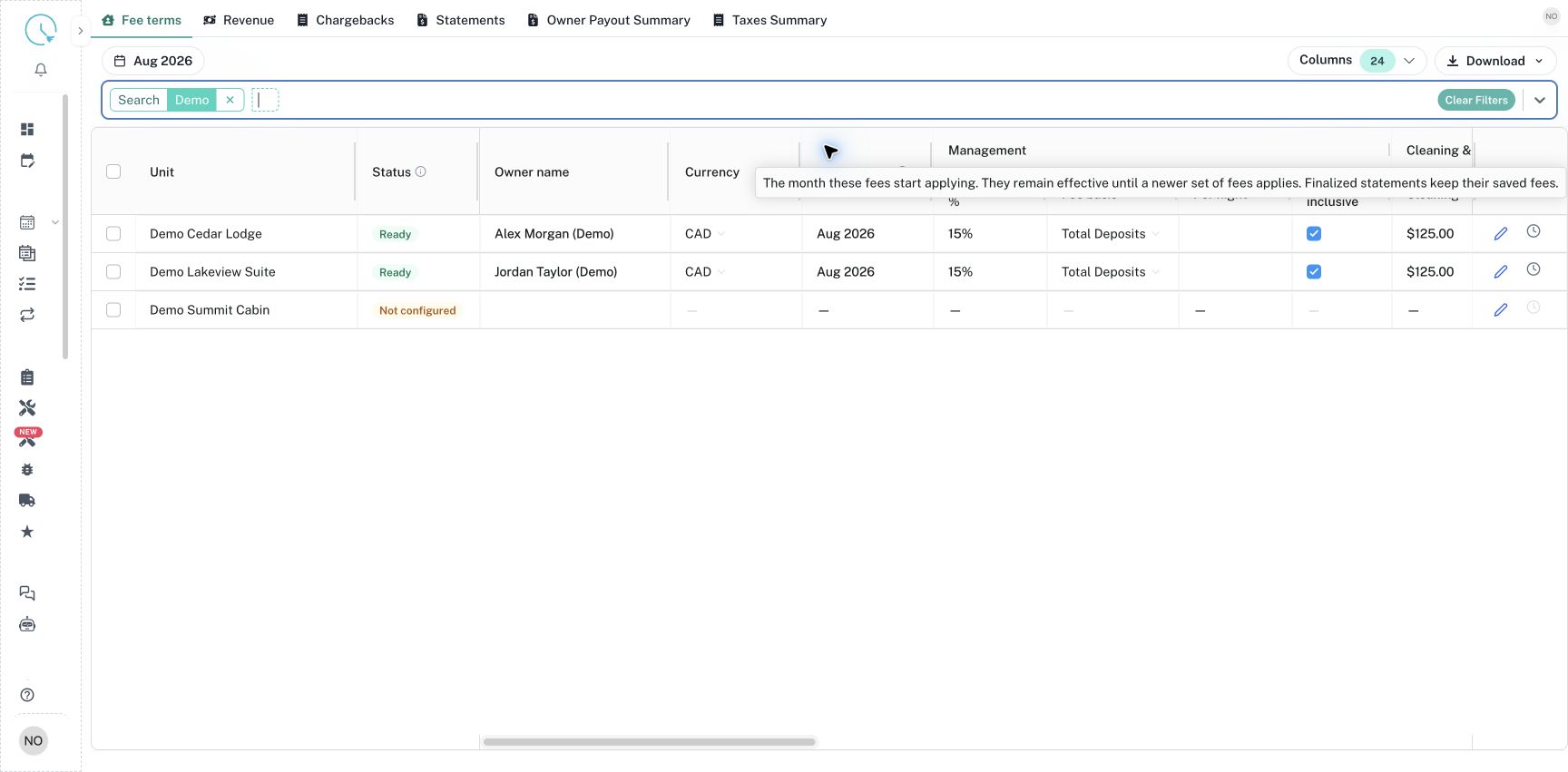Open the bug icon in sidebar

coord(27,470)
